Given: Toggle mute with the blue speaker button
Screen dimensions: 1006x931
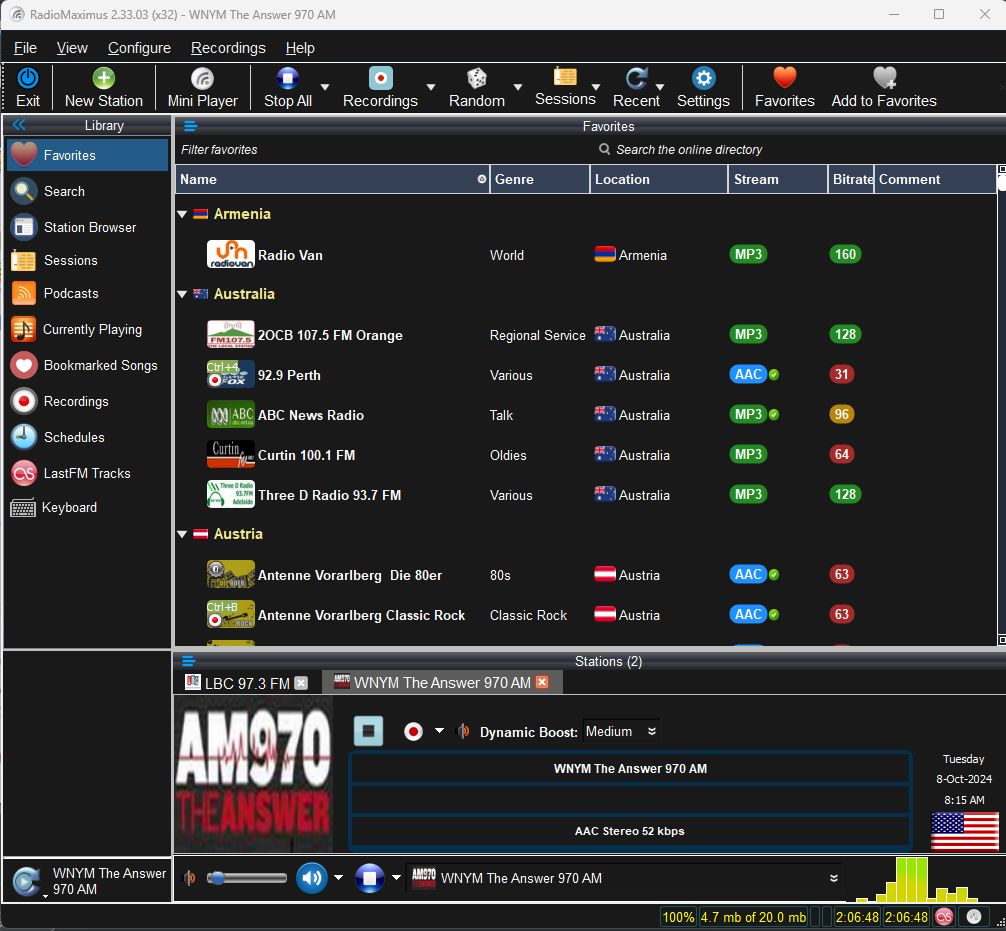Looking at the screenshot, I should [312, 878].
